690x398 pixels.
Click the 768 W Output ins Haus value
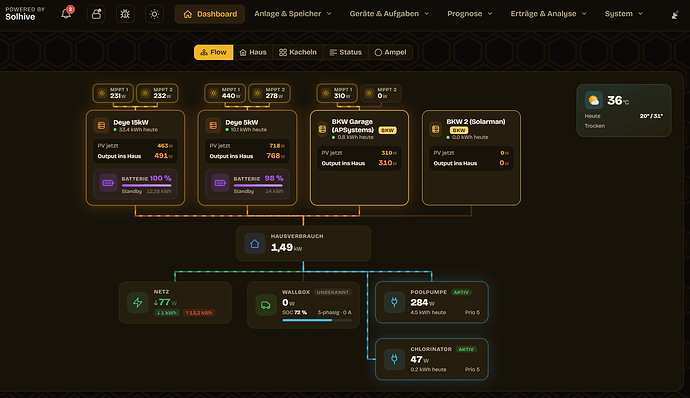click(x=275, y=156)
